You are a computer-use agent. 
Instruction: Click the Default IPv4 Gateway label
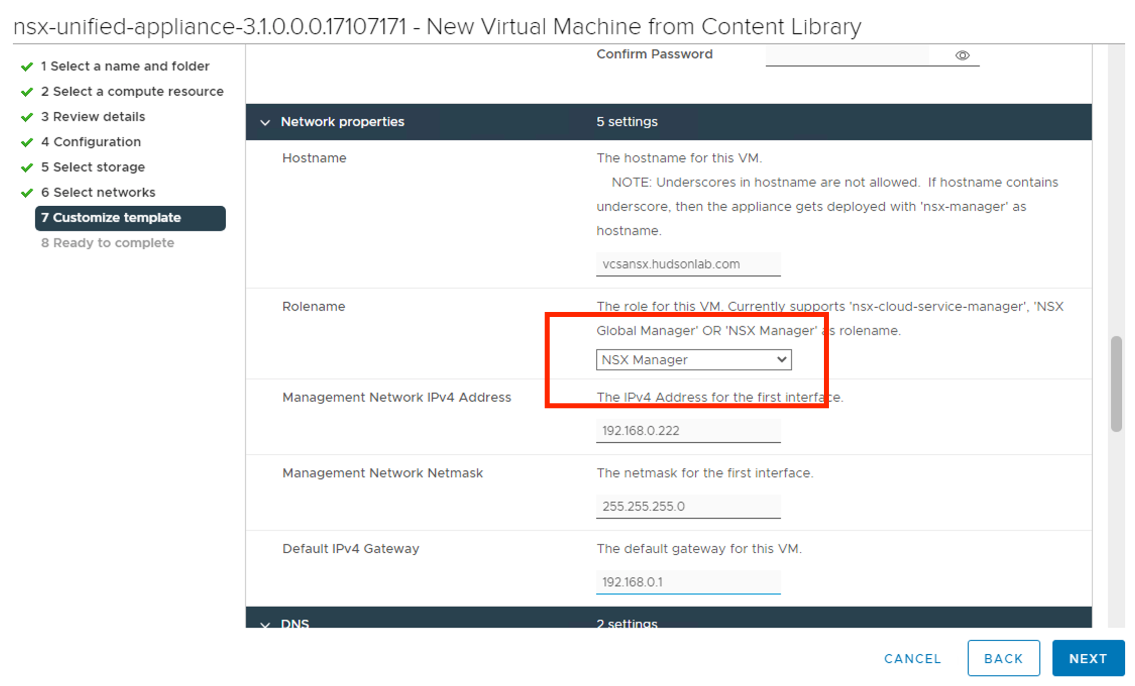click(350, 549)
